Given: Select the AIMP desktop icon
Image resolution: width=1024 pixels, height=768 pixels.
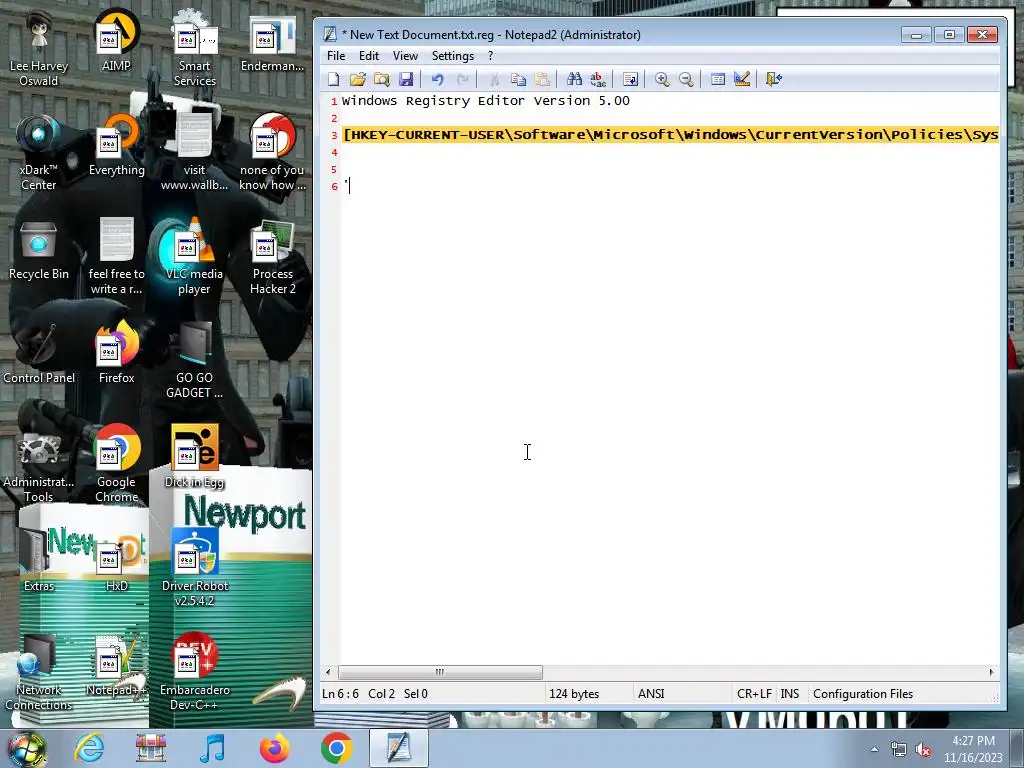Looking at the screenshot, I should tap(116, 40).
